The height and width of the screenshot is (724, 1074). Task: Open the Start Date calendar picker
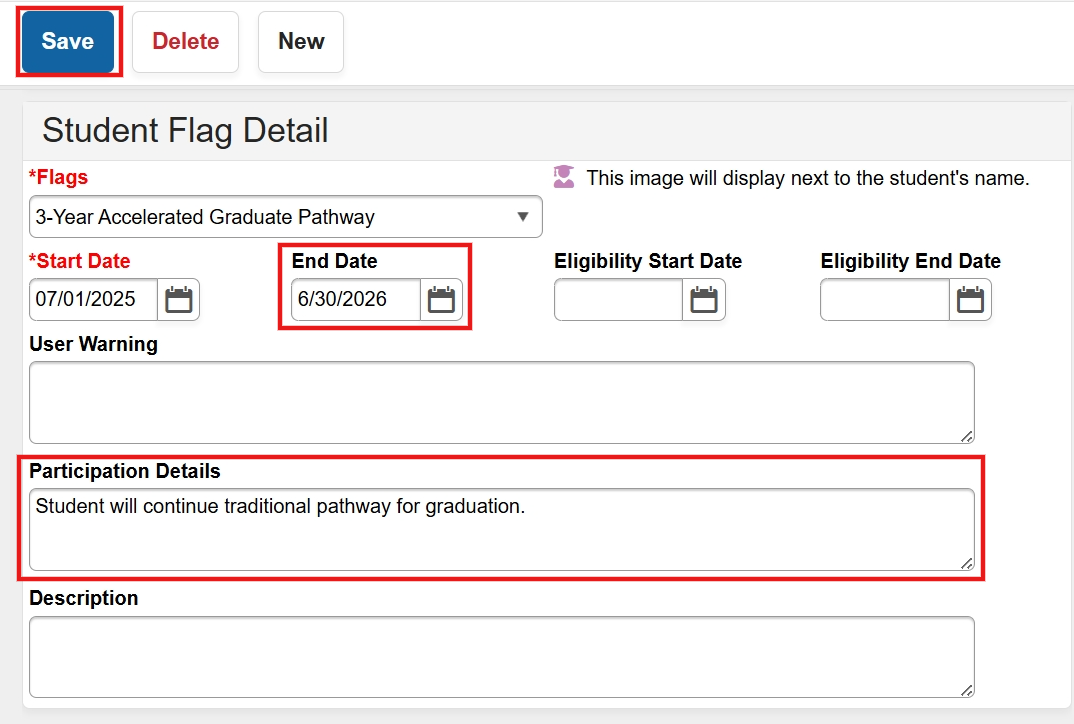178,299
